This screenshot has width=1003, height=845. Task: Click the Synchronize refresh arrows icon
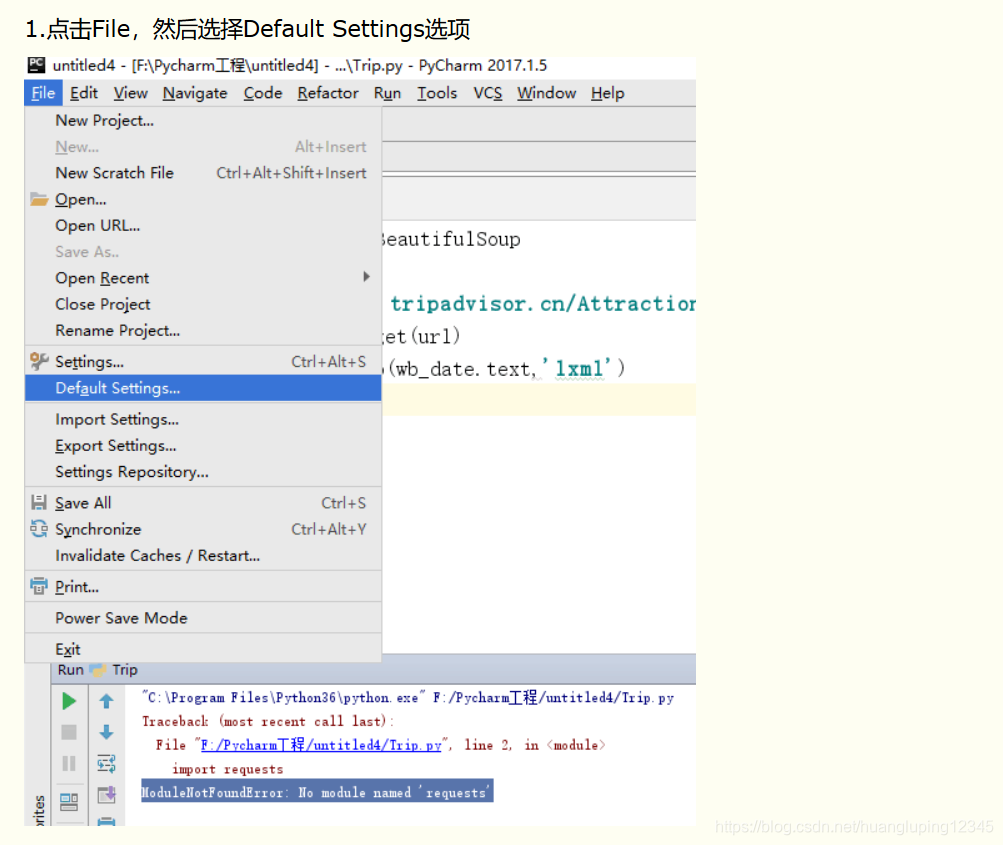[39, 528]
